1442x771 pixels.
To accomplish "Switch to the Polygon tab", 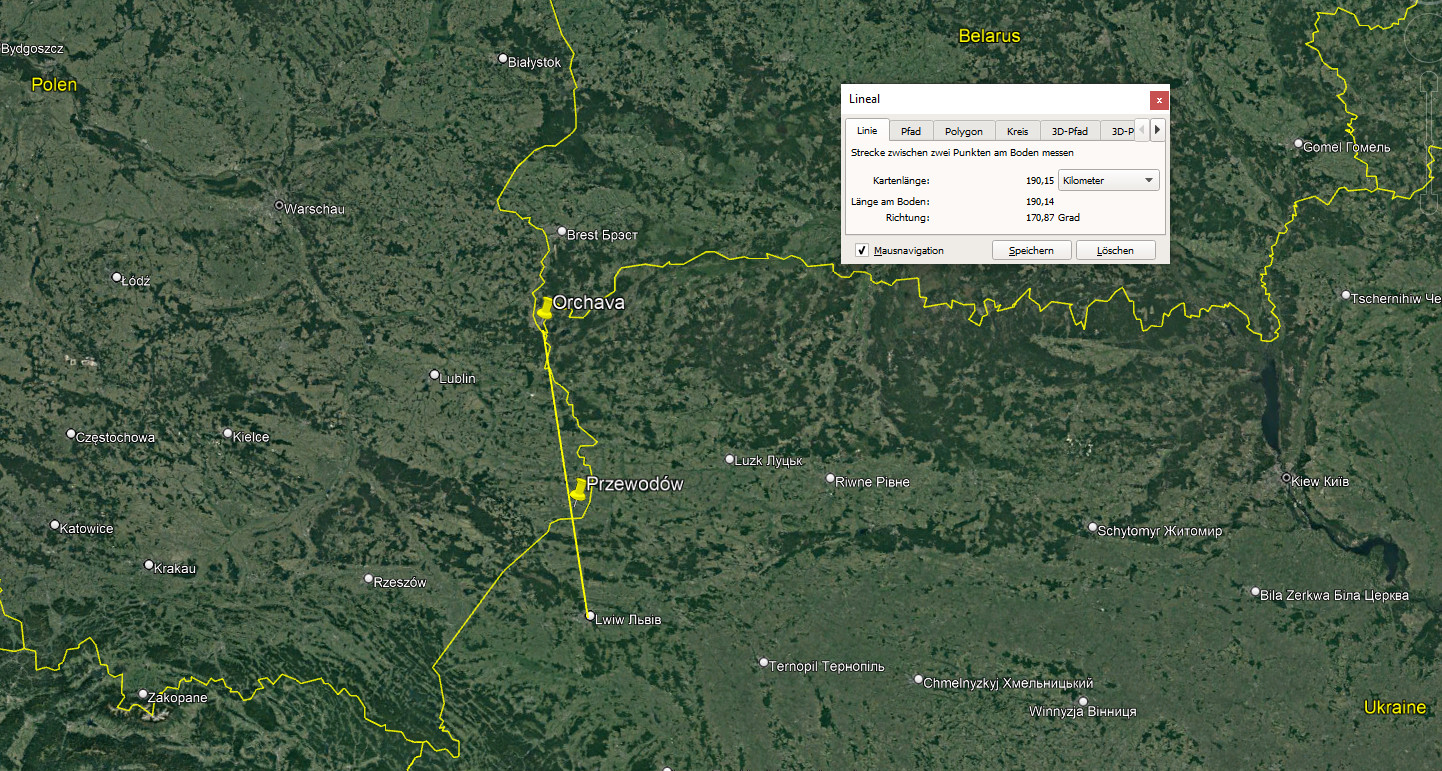I will tap(964, 131).
